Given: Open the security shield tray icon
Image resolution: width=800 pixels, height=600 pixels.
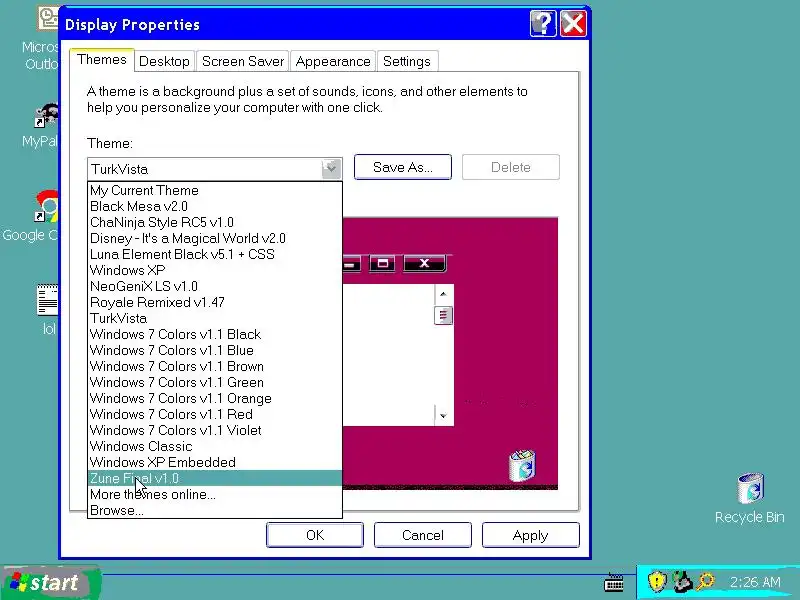Looking at the screenshot, I should click(x=657, y=581).
